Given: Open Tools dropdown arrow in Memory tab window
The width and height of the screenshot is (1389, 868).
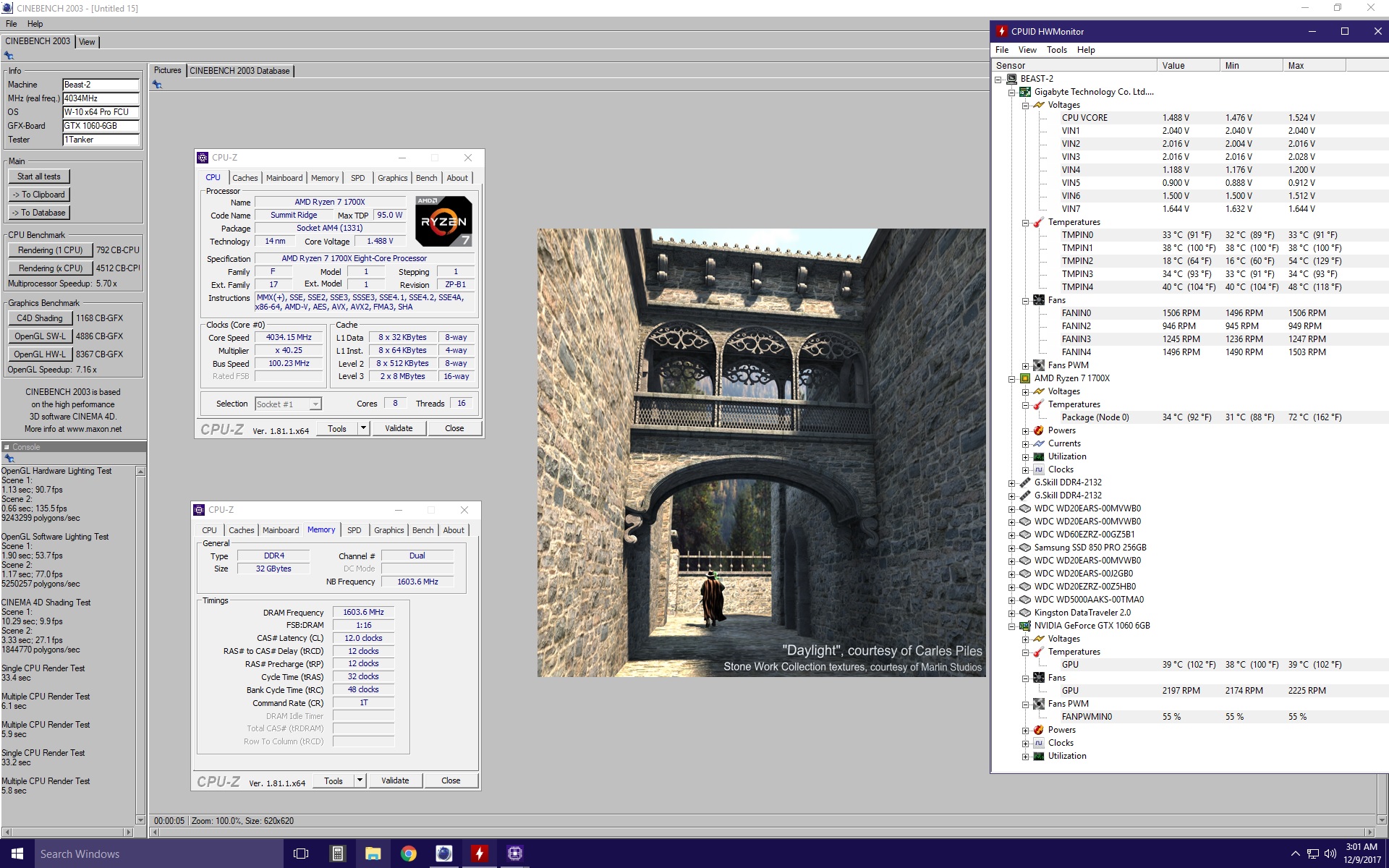Looking at the screenshot, I should pyautogui.click(x=360, y=780).
